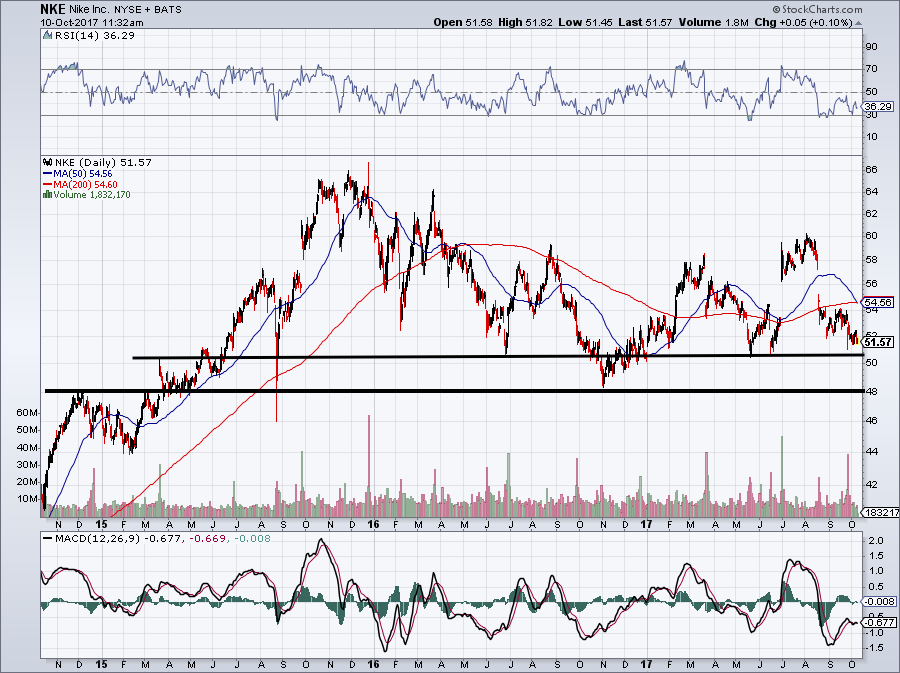This screenshot has height=673, width=900.
Task: Click the 60M label on the volume axis
Action: coord(28,413)
